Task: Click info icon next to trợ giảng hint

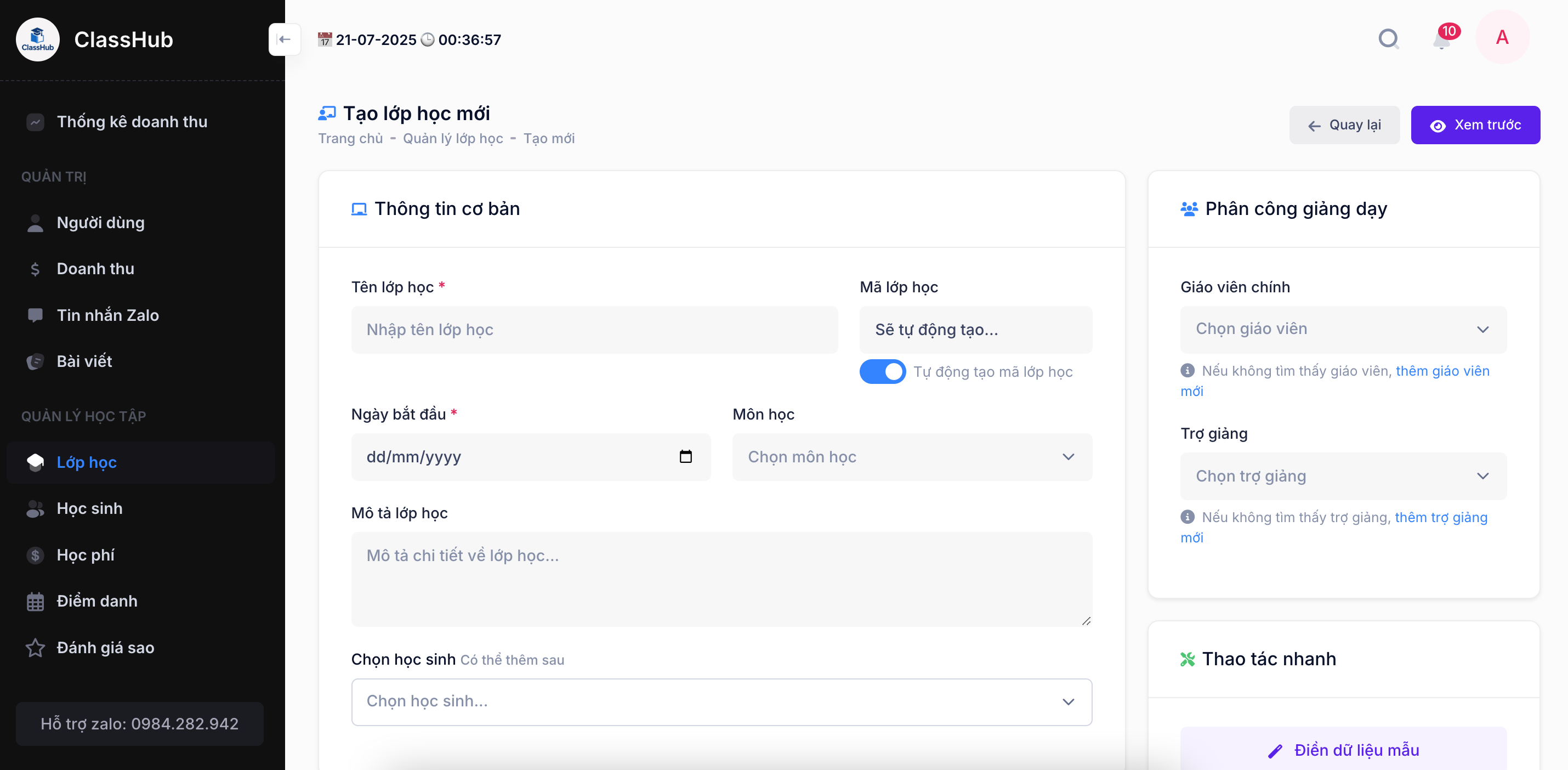Action: tap(1187, 517)
